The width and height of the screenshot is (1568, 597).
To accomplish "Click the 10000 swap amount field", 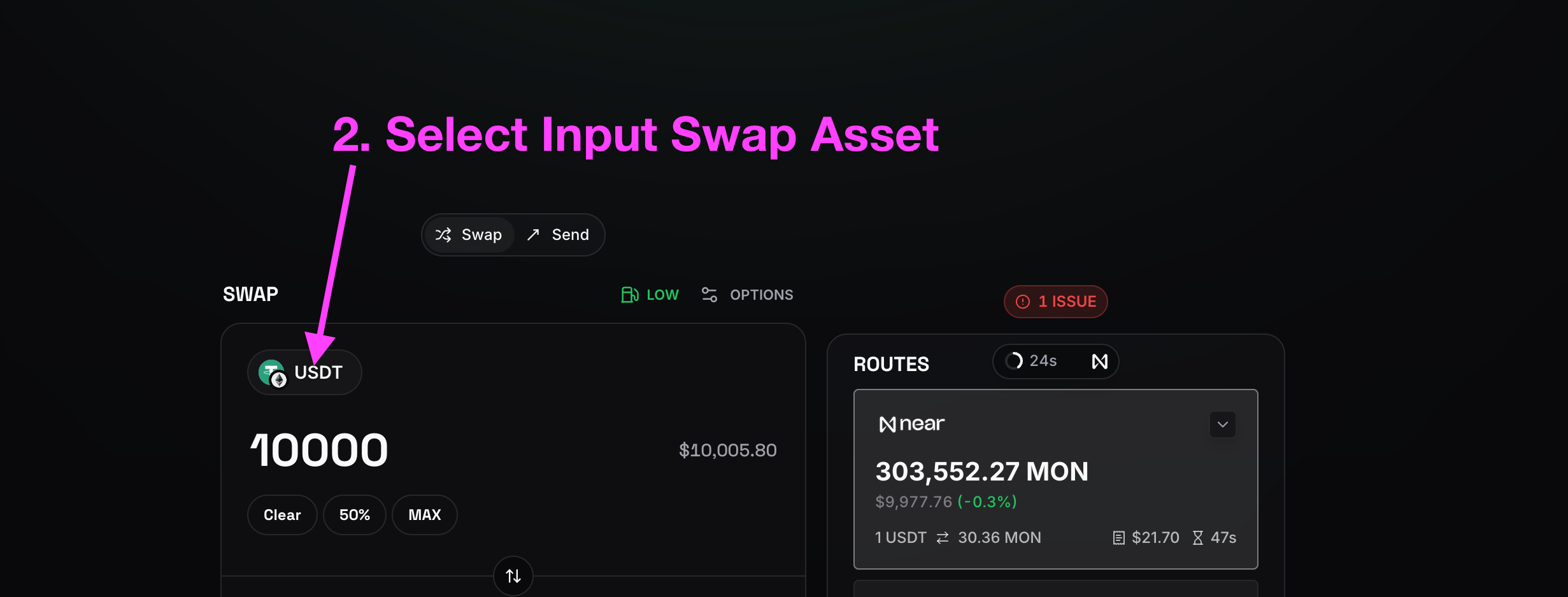I will (x=319, y=451).
